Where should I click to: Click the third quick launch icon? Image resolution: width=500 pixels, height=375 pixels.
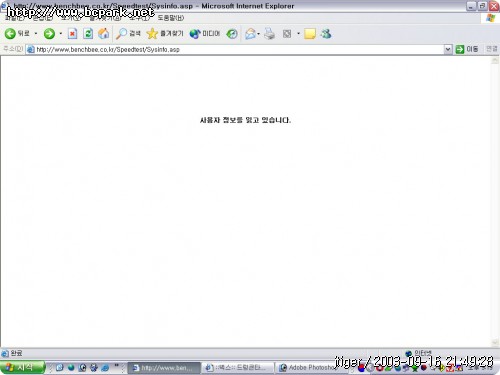[82, 368]
